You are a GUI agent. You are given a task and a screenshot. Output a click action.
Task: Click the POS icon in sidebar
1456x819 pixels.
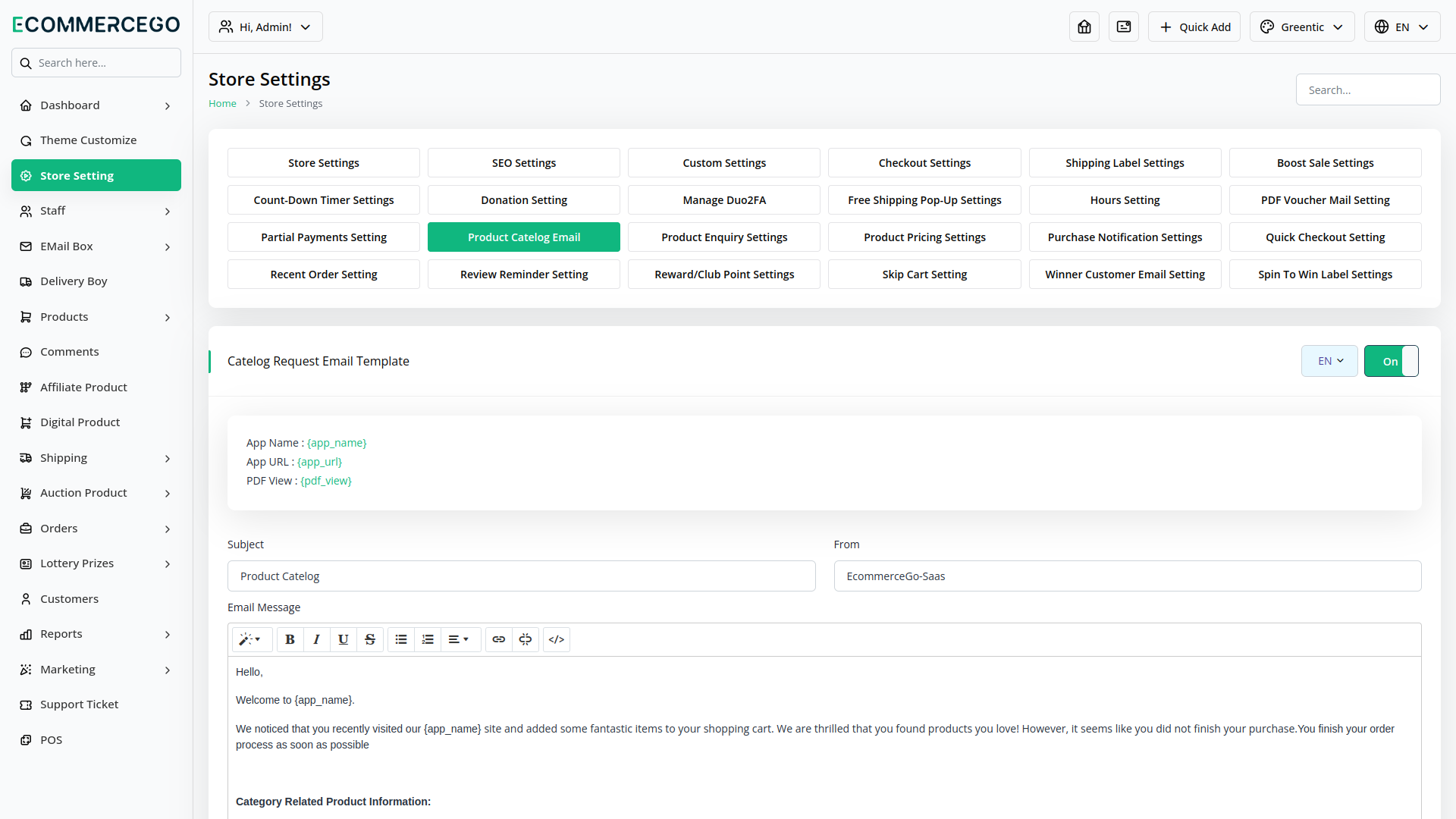point(26,740)
